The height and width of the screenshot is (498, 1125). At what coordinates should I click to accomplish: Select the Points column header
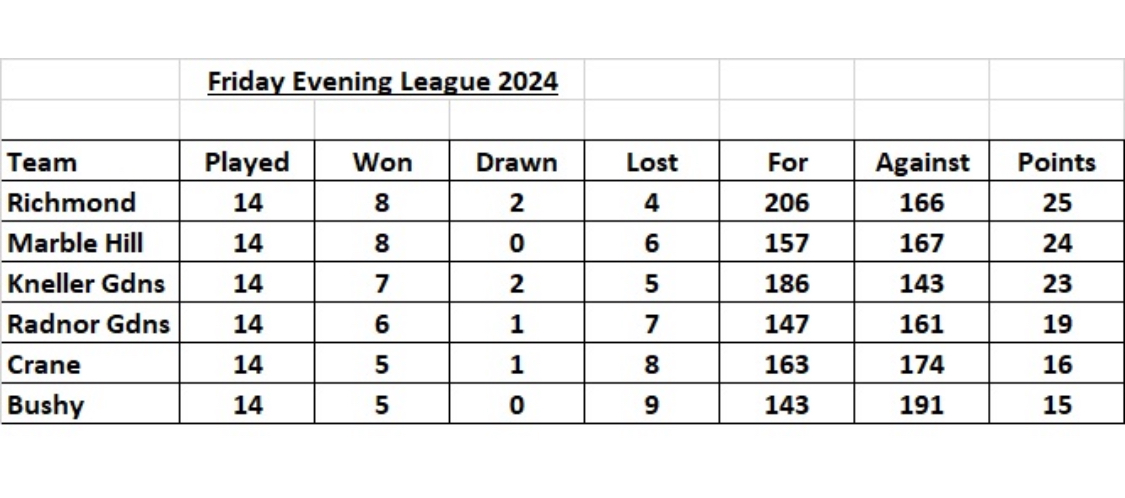coord(1056,162)
